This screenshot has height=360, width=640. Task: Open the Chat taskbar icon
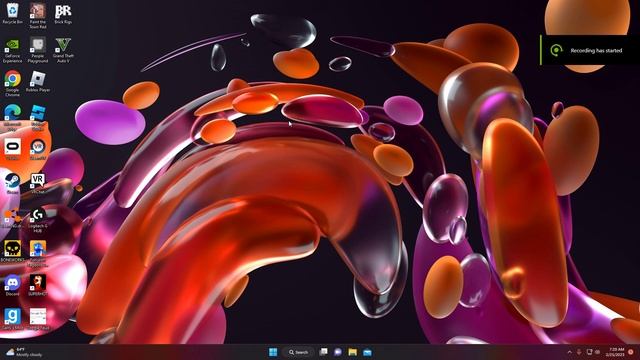[x=338, y=352]
